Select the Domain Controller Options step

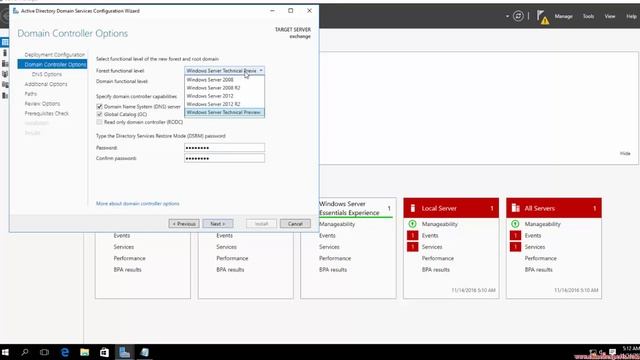(52, 64)
